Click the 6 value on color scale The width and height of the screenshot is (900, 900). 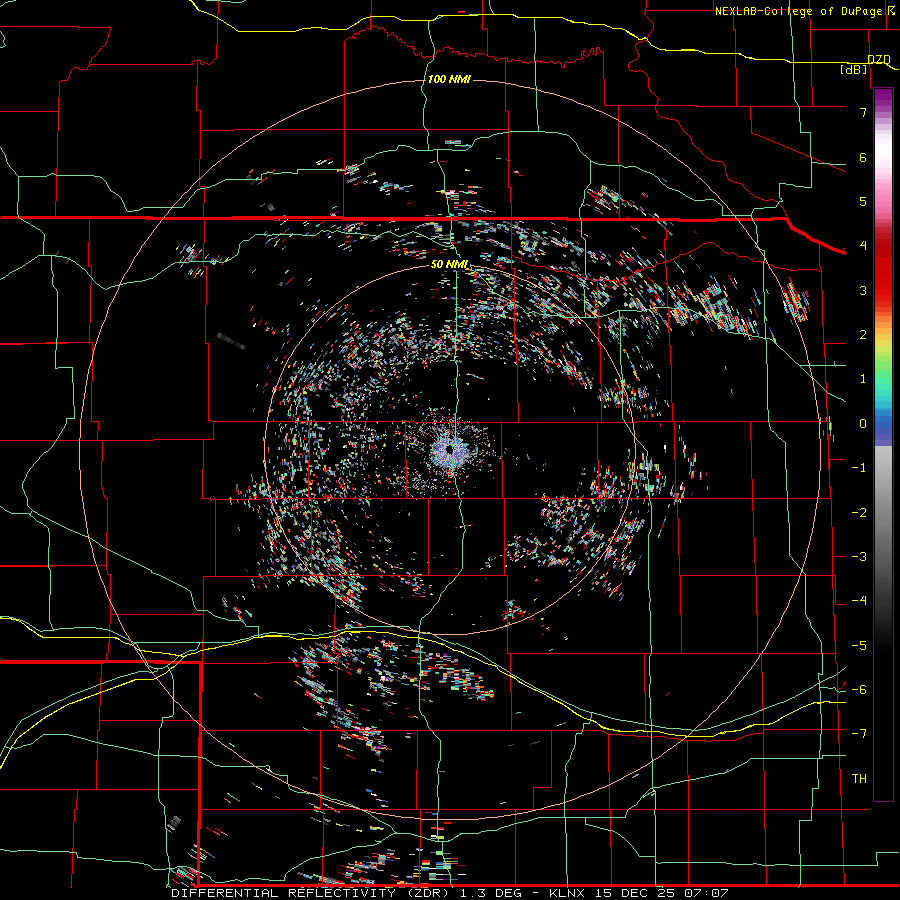pyautogui.click(x=863, y=157)
